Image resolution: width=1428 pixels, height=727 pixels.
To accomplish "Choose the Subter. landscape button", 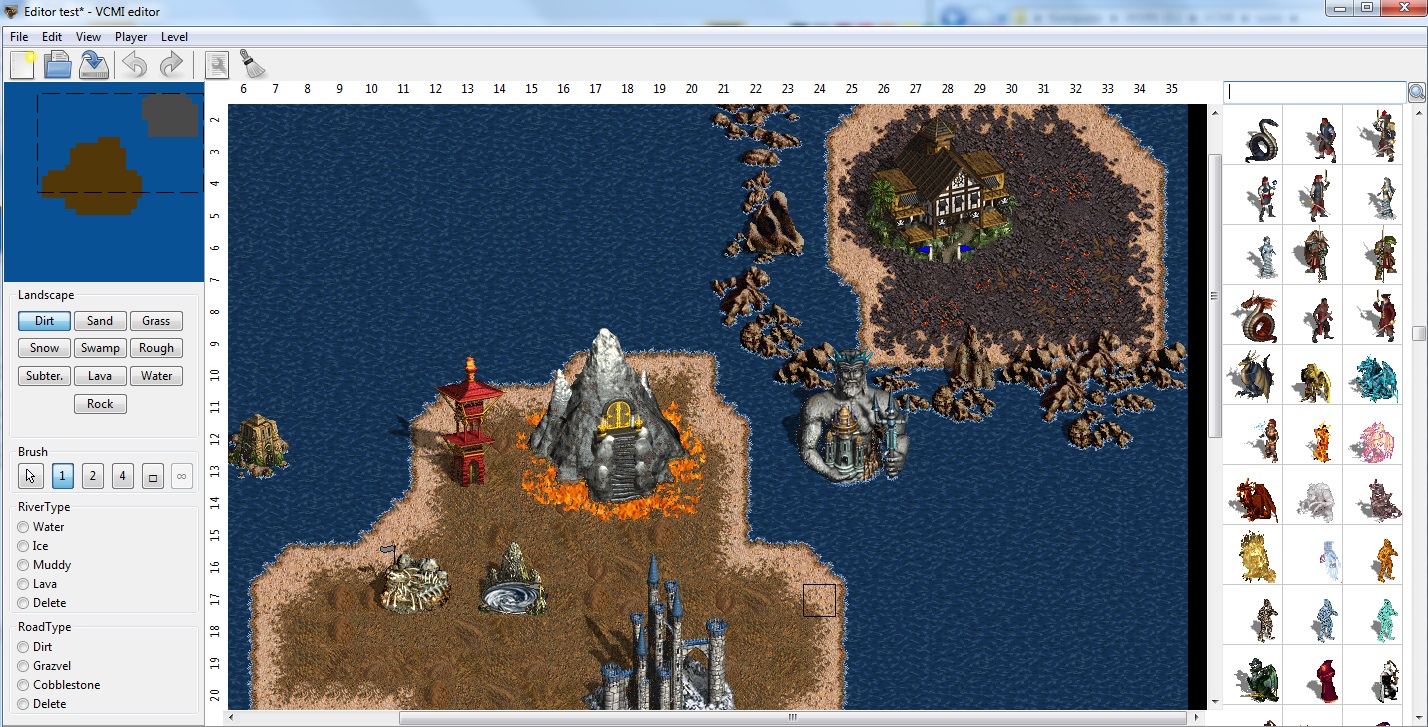I will [x=44, y=376].
